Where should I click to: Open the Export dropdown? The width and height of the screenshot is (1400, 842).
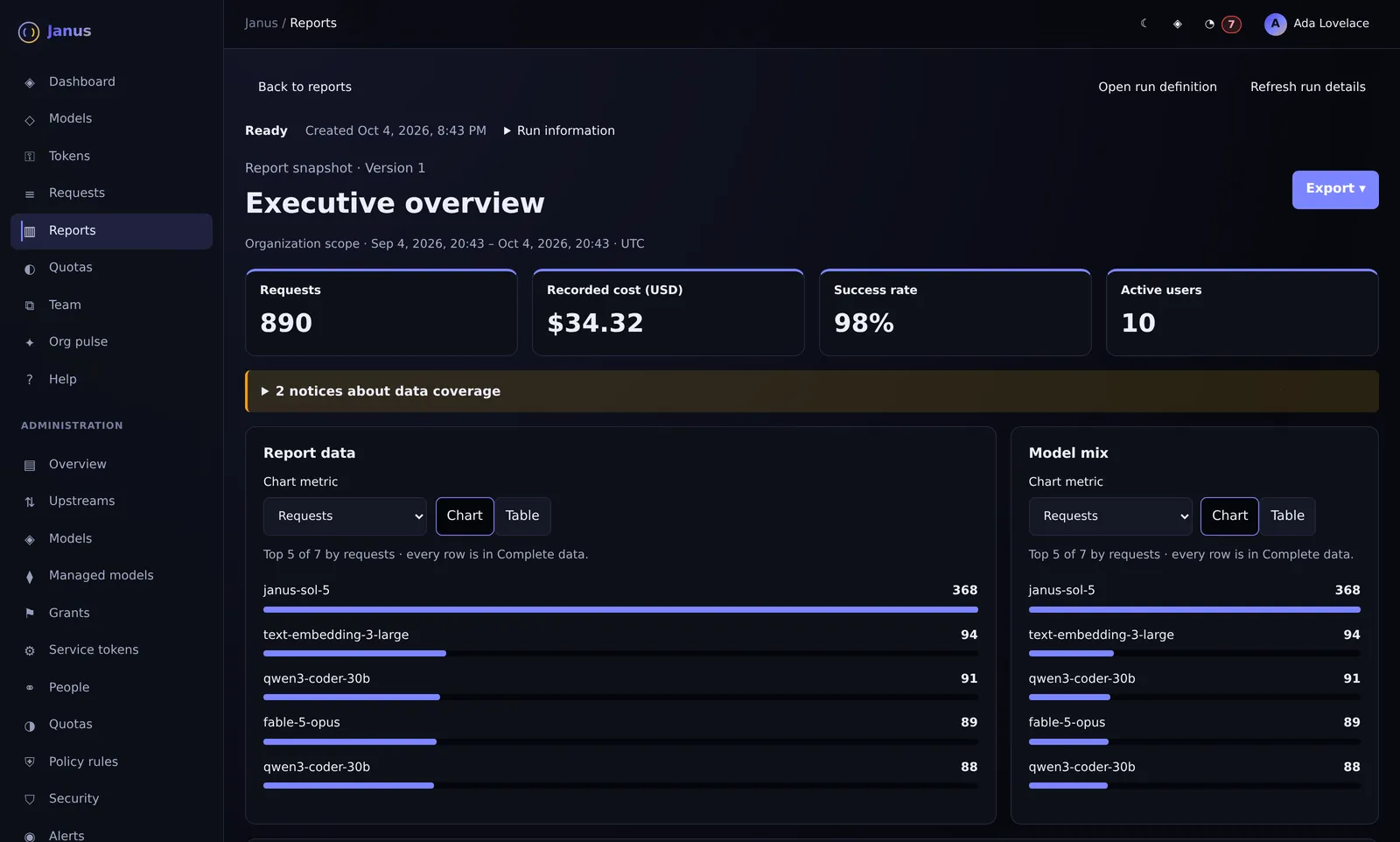coord(1335,189)
